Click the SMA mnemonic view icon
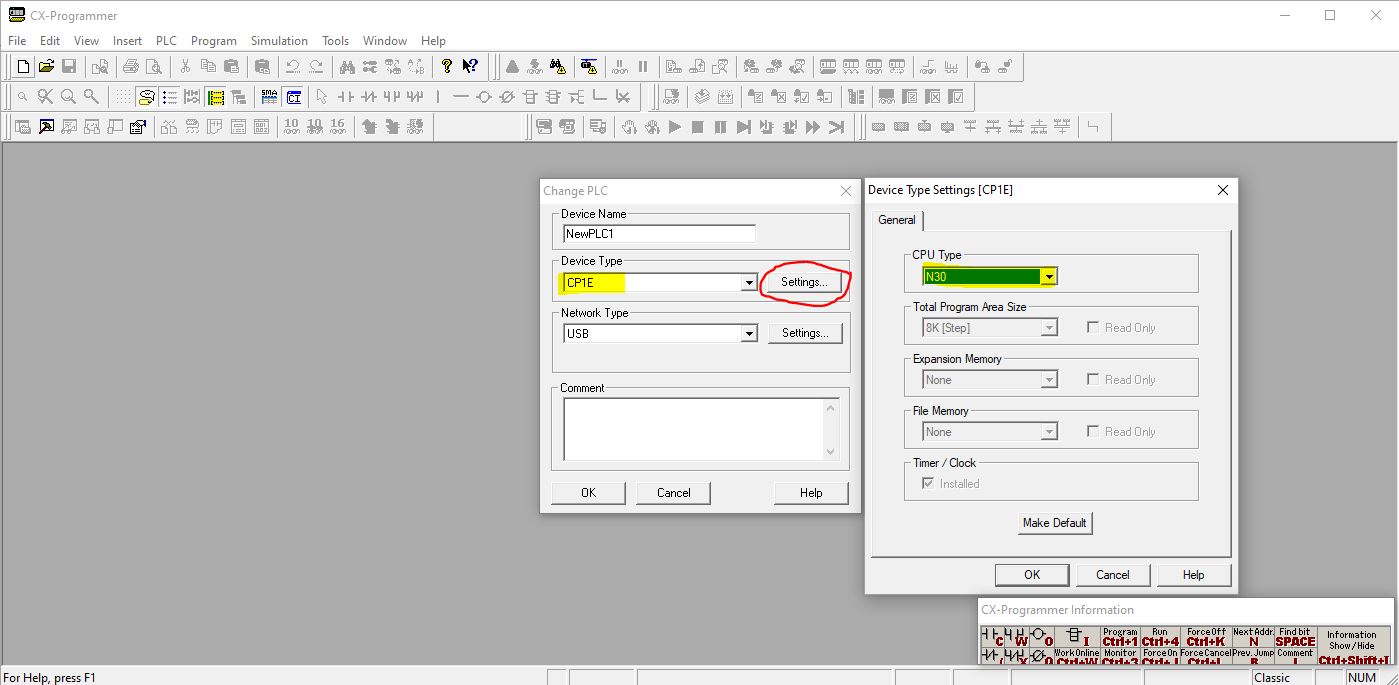This screenshot has height=685, width=1399. pos(269,97)
